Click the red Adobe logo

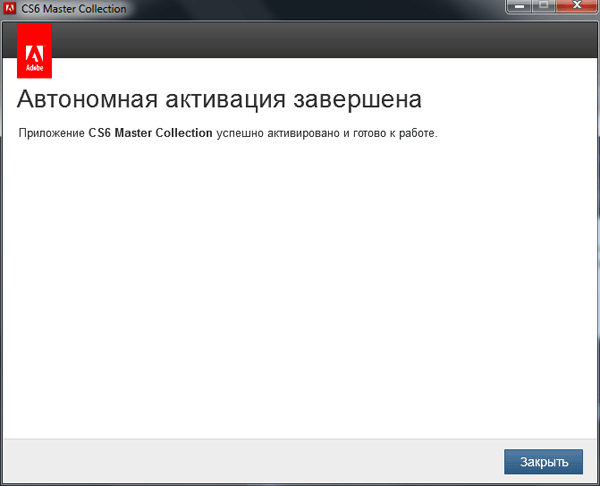tap(34, 51)
